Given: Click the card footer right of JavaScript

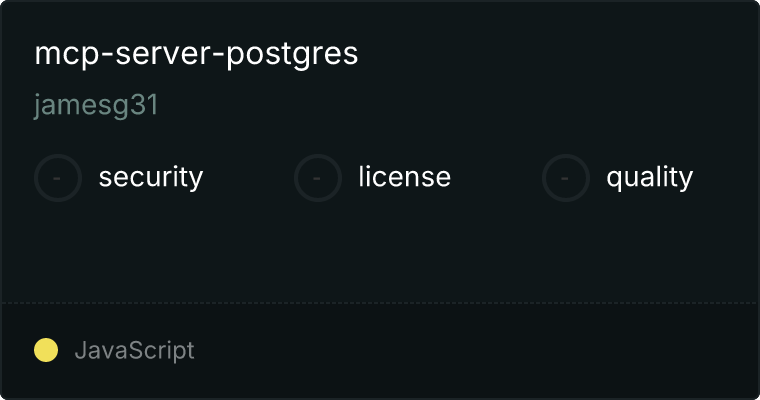Looking at the screenshot, I should coord(475,351).
